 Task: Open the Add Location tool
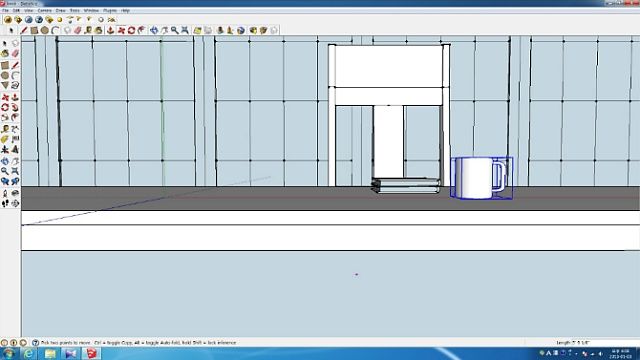pos(198,30)
